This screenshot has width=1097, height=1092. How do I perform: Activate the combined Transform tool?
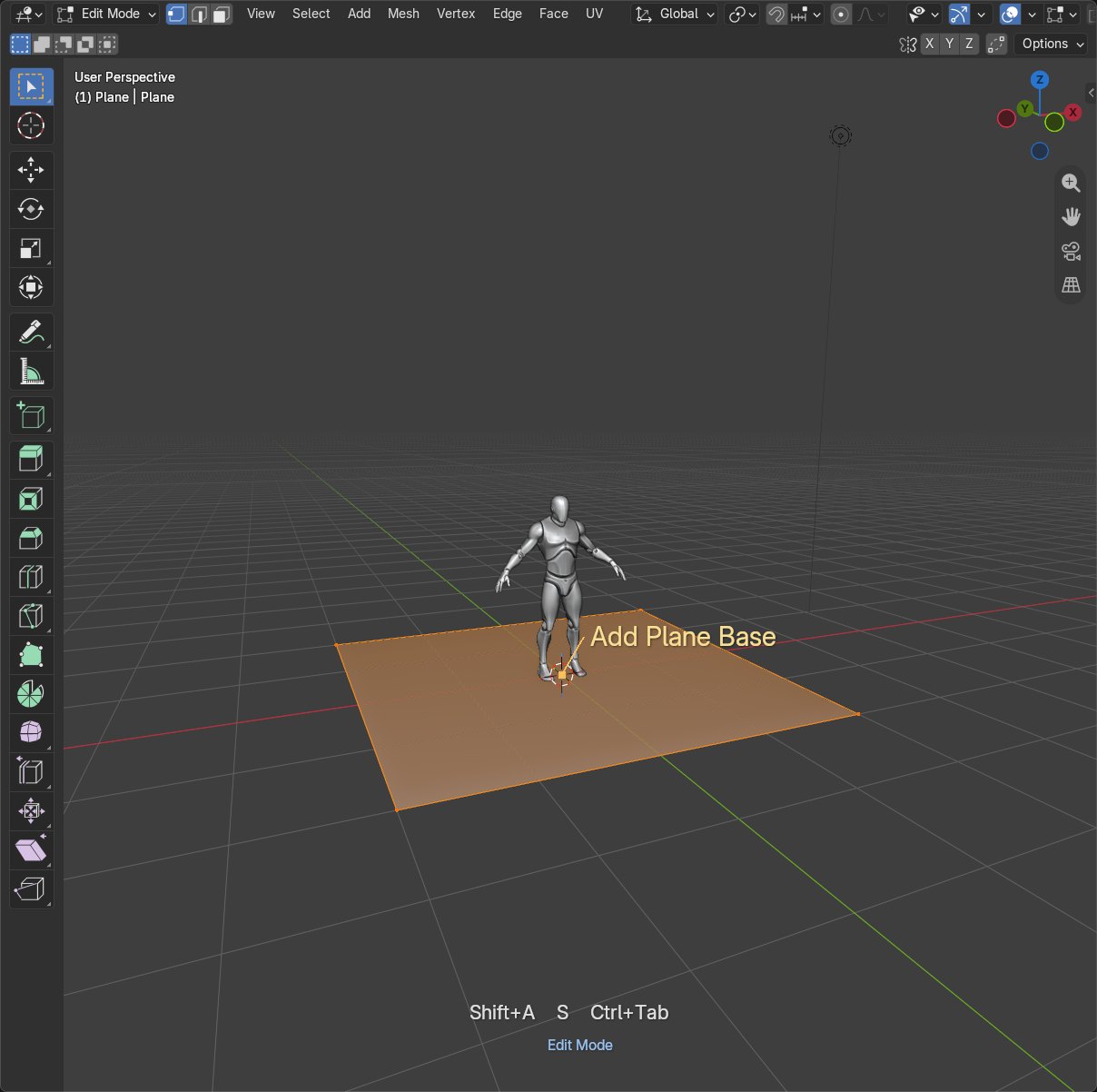coord(31,287)
